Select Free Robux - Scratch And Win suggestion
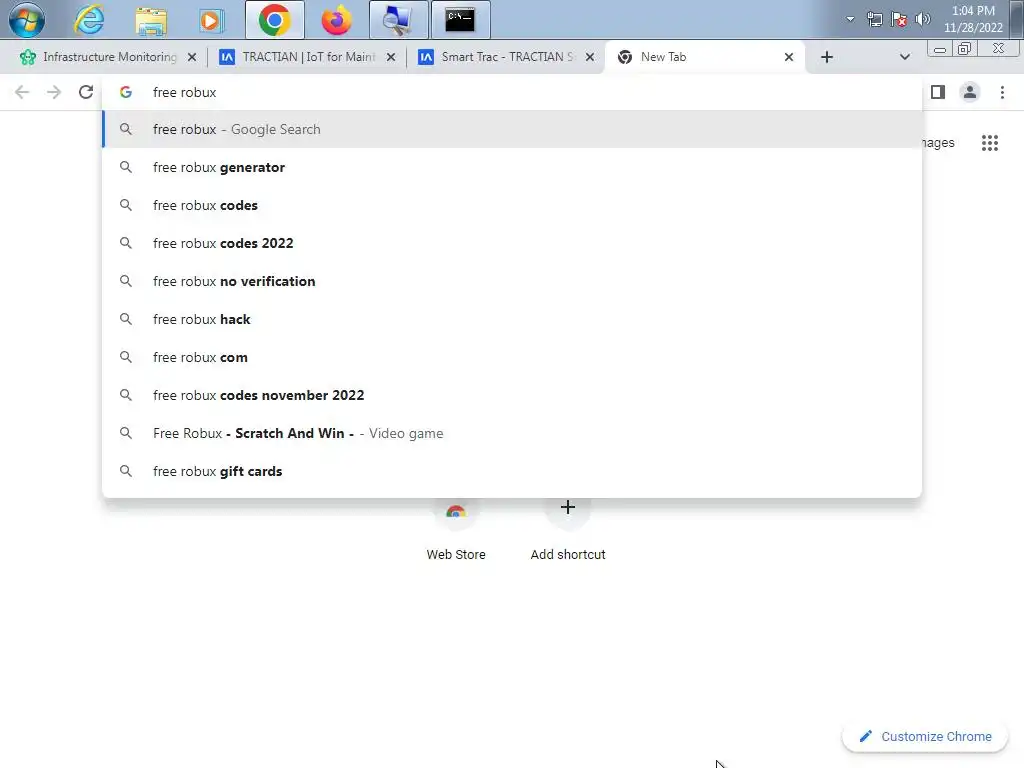 point(511,433)
